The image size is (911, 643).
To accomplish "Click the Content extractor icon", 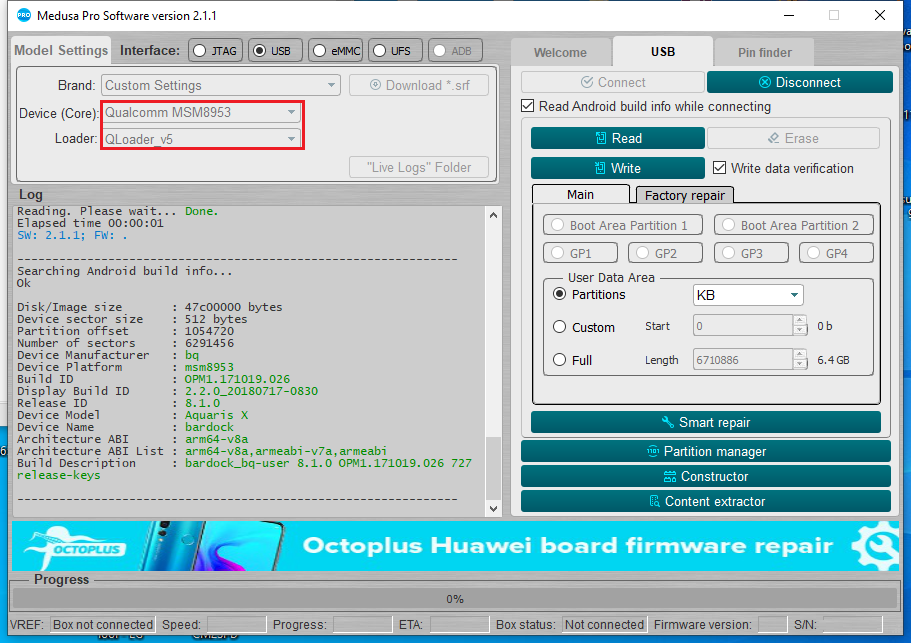I will (654, 501).
